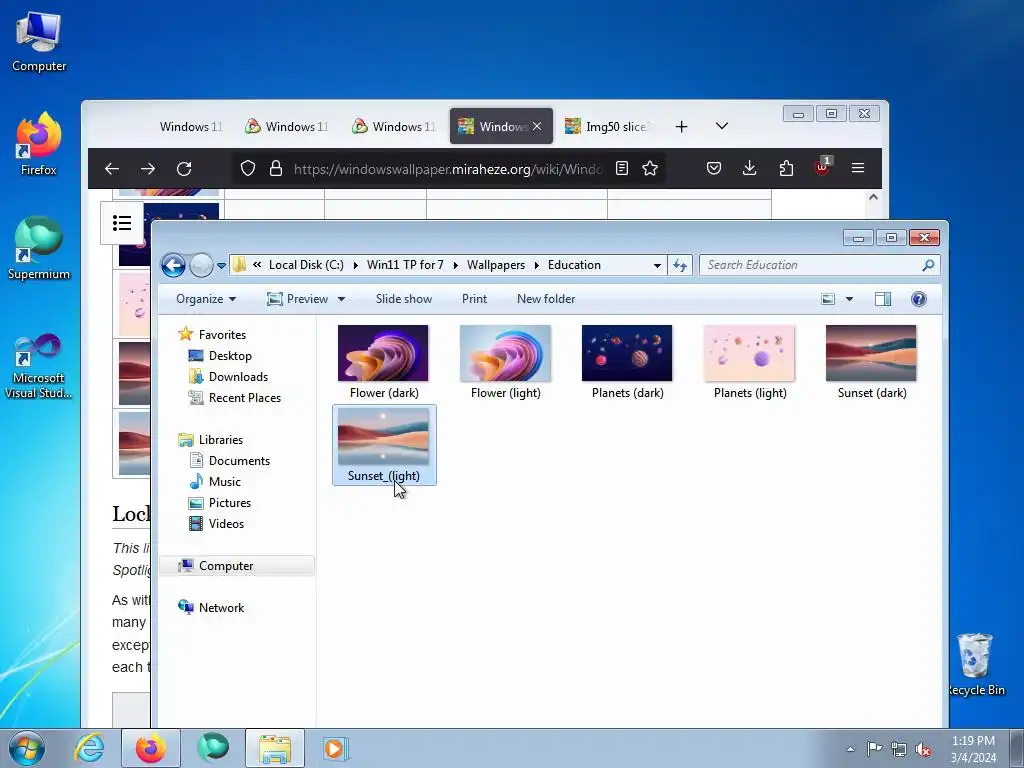Image resolution: width=1024 pixels, height=768 pixels.
Task: Open the Recycle Bin
Action: 976,664
